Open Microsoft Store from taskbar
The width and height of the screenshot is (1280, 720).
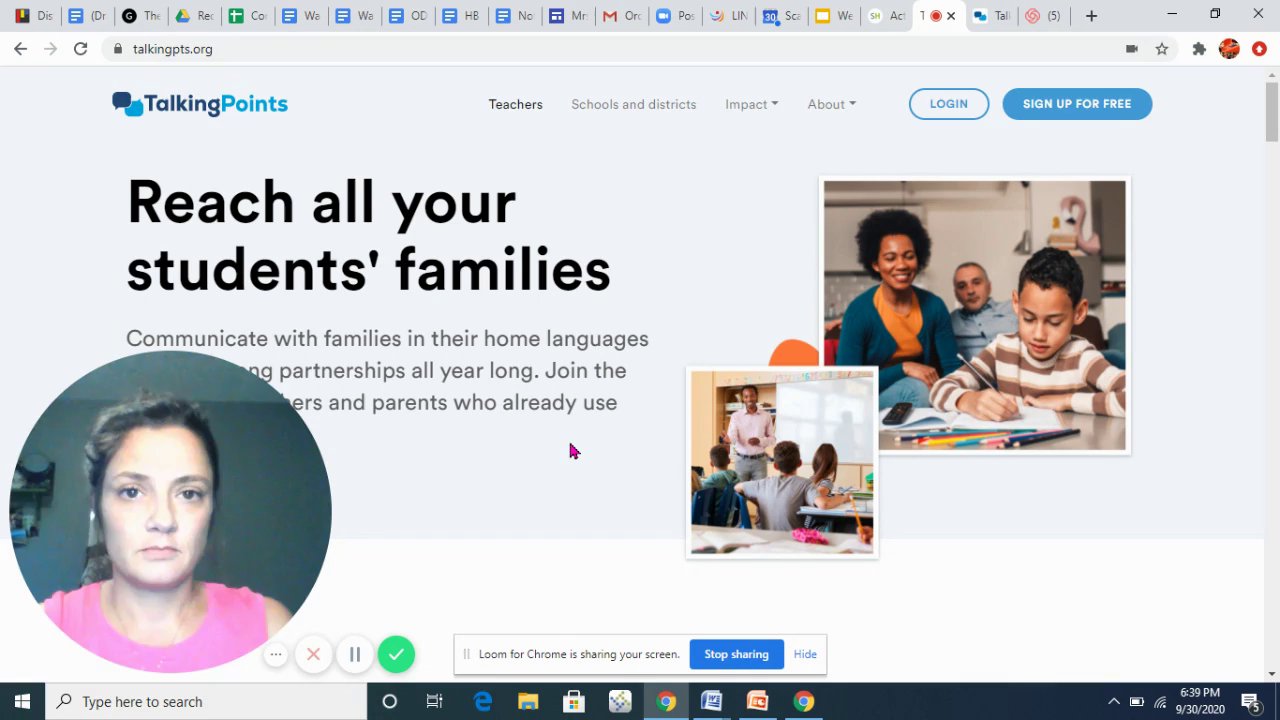click(574, 701)
